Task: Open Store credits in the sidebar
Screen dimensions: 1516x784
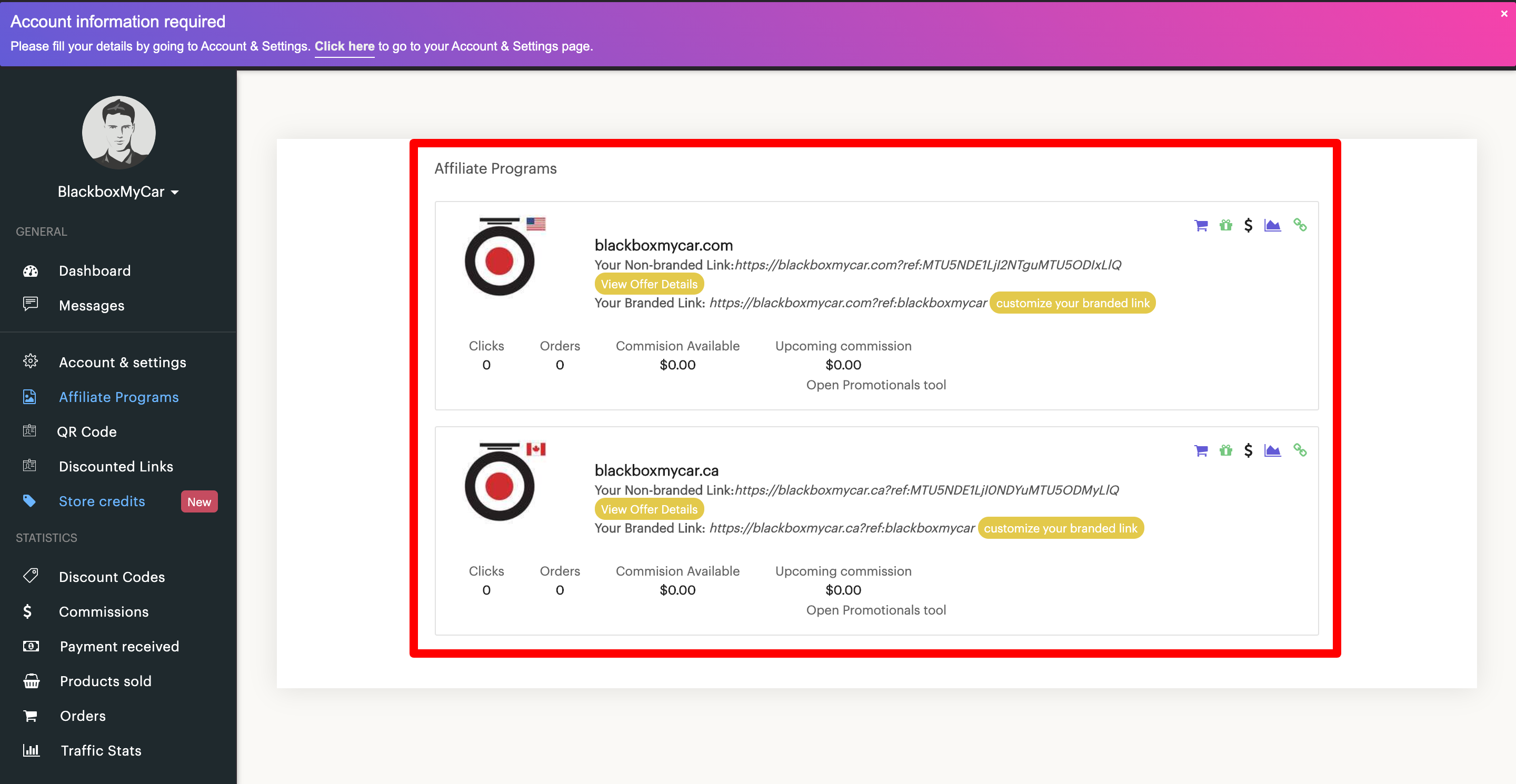Action: [102, 501]
